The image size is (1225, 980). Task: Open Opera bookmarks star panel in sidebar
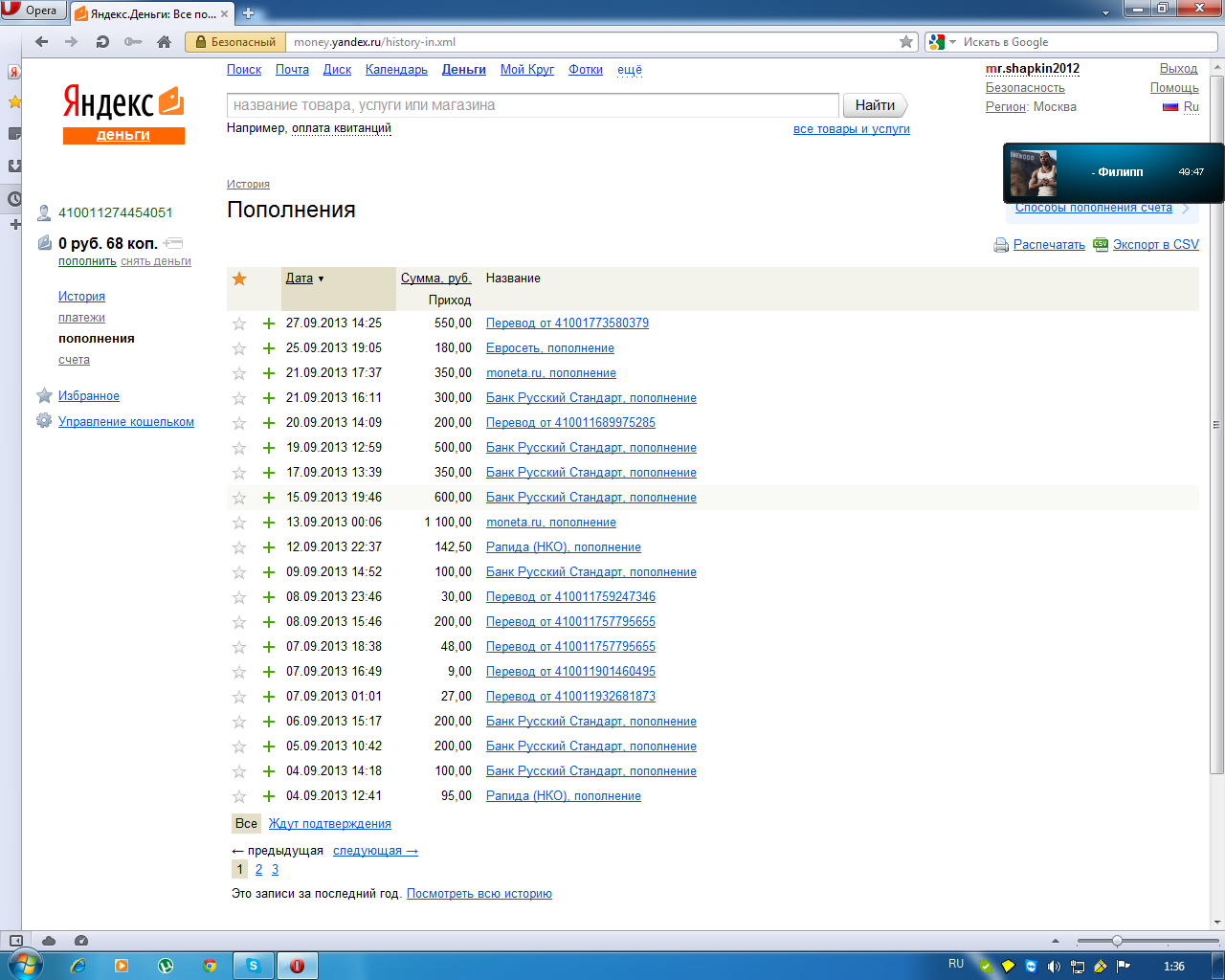[14, 102]
